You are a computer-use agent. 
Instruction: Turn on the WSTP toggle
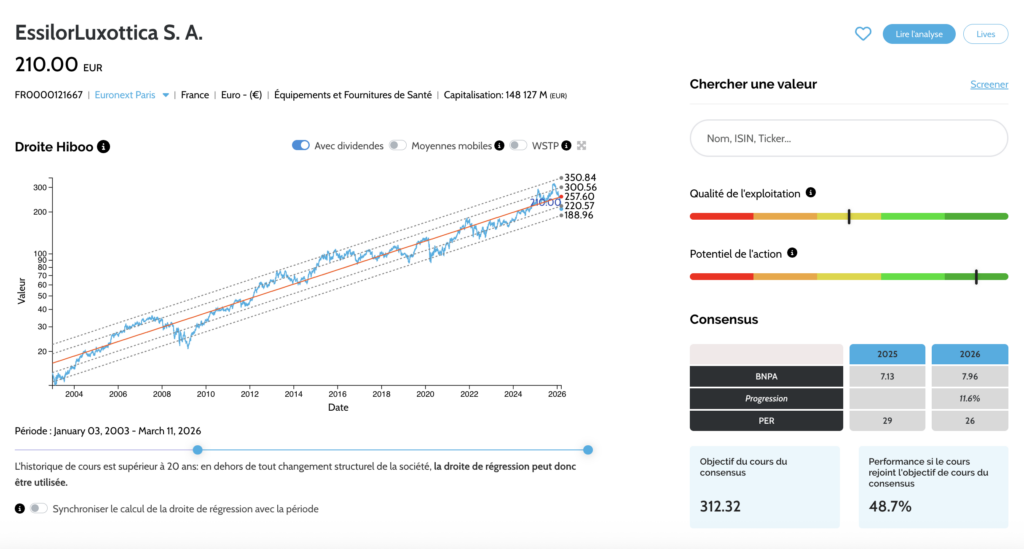click(517, 146)
